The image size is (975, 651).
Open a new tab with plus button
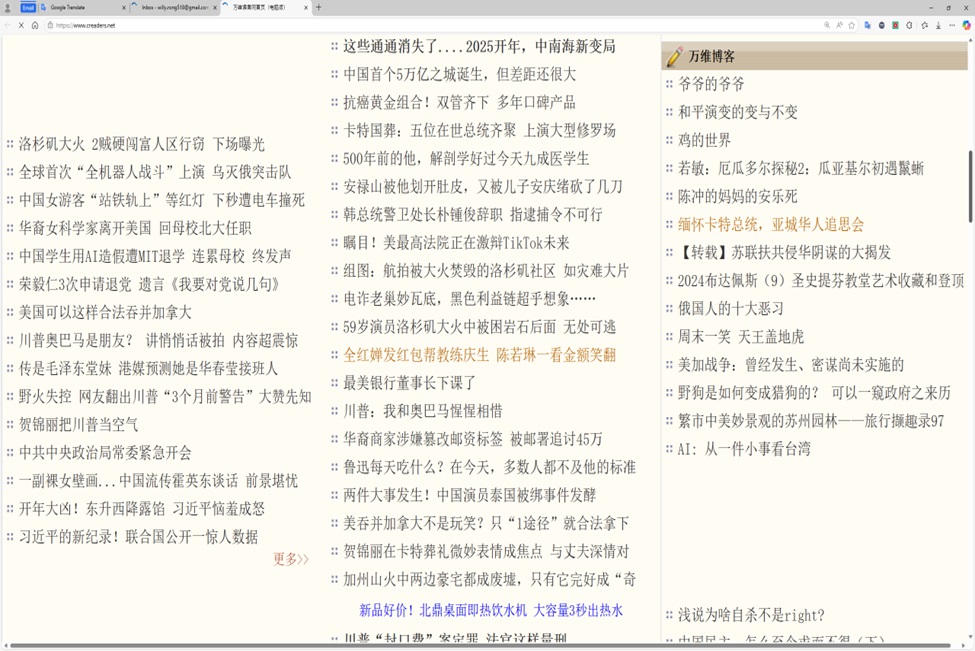coord(319,7)
